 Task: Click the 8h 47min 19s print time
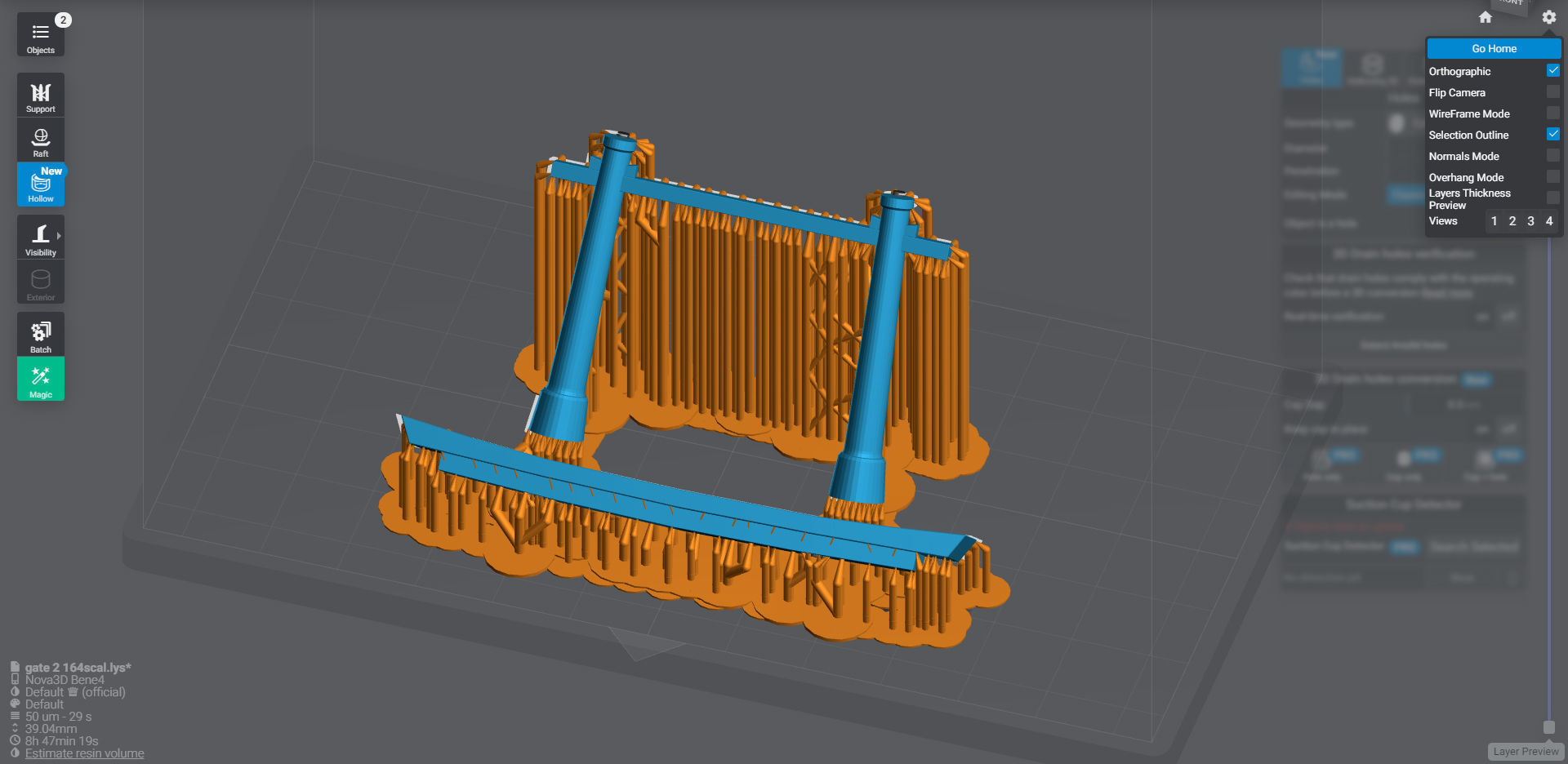tap(61, 741)
